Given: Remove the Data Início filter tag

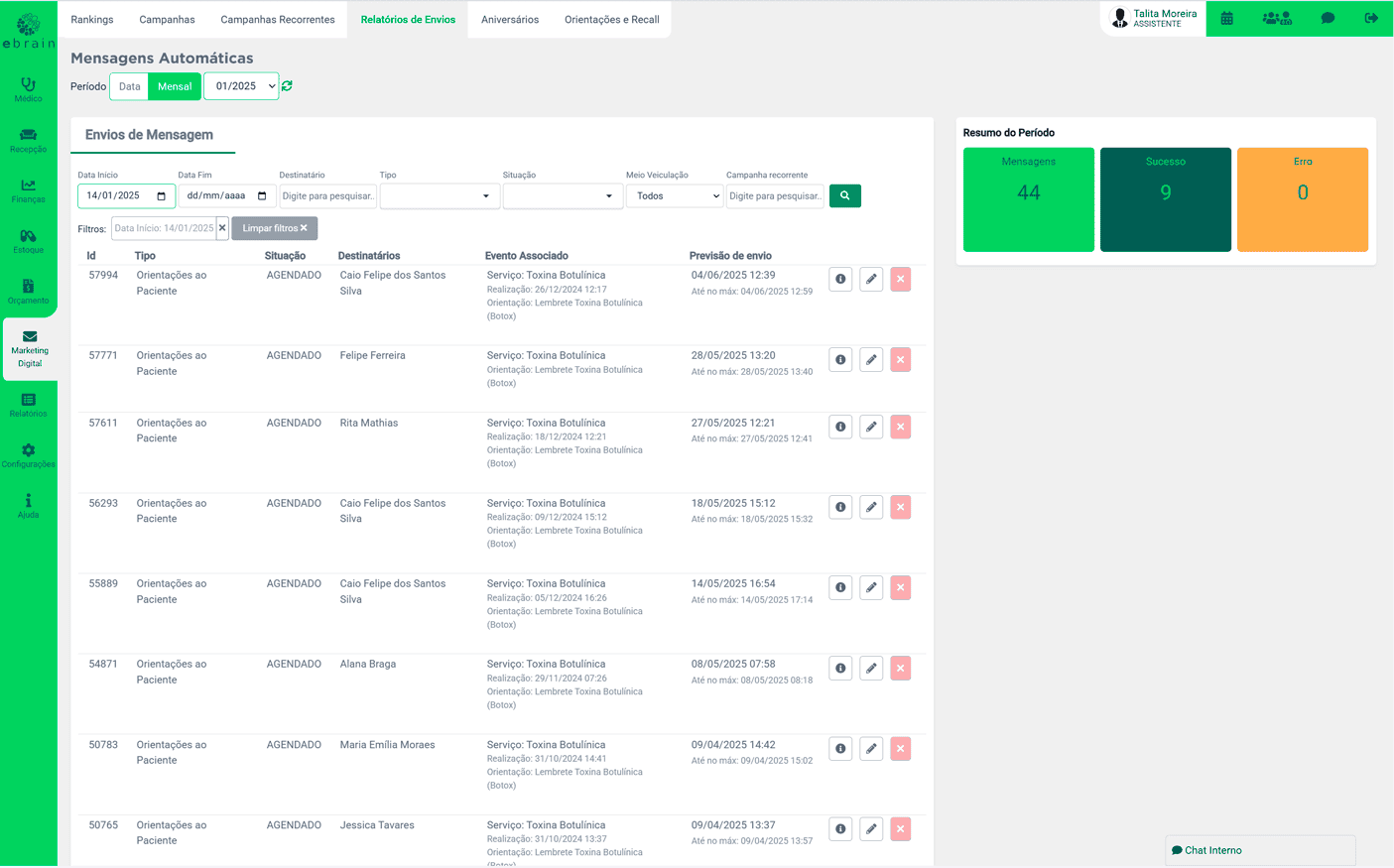Looking at the screenshot, I should point(222,228).
